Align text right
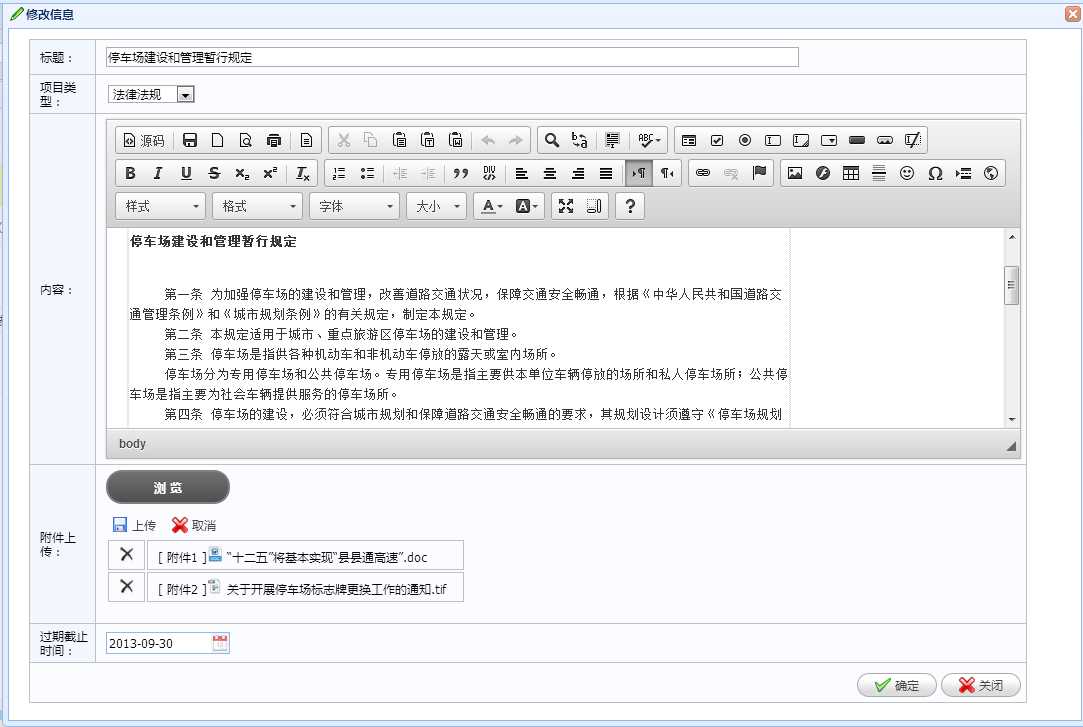 coord(578,173)
